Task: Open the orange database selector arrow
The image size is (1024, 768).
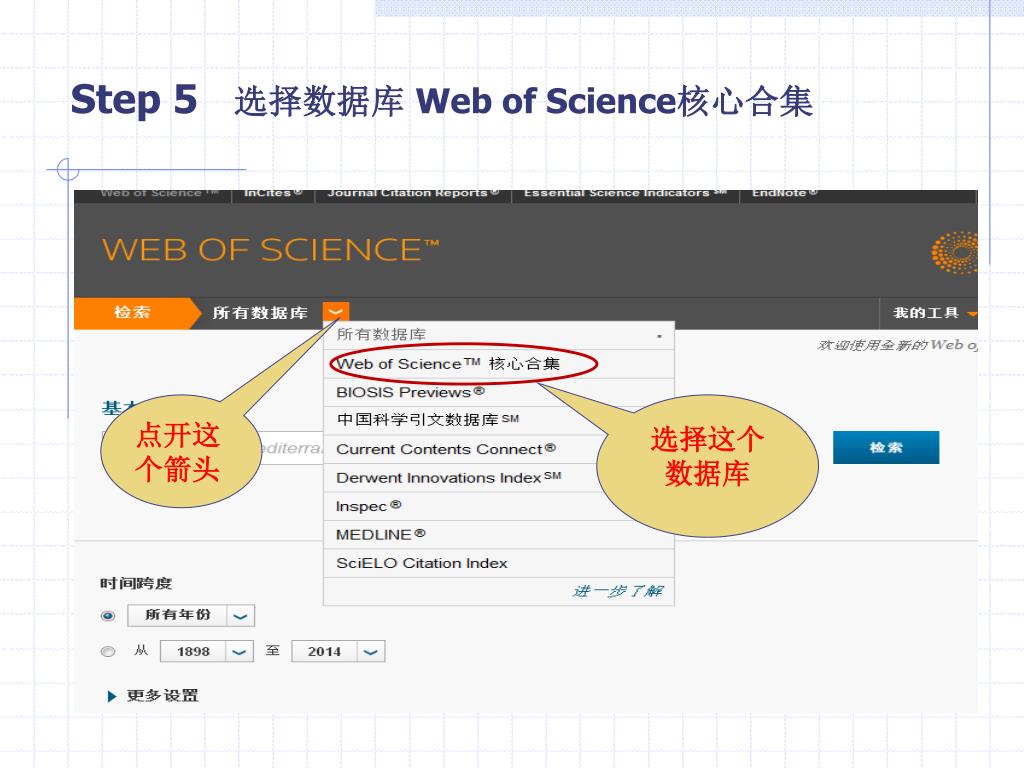Action: [x=336, y=312]
